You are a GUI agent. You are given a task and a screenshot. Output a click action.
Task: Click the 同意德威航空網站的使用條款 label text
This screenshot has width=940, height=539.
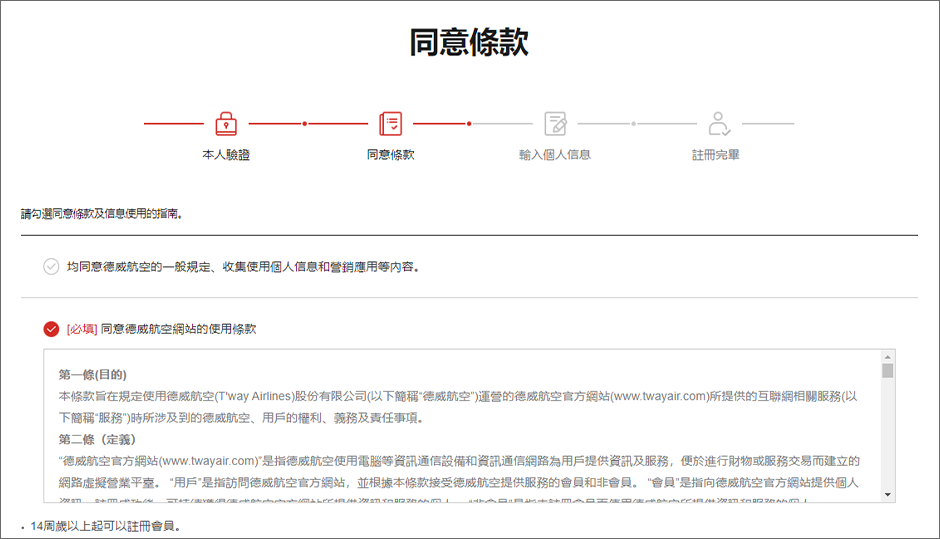point(178,329)
